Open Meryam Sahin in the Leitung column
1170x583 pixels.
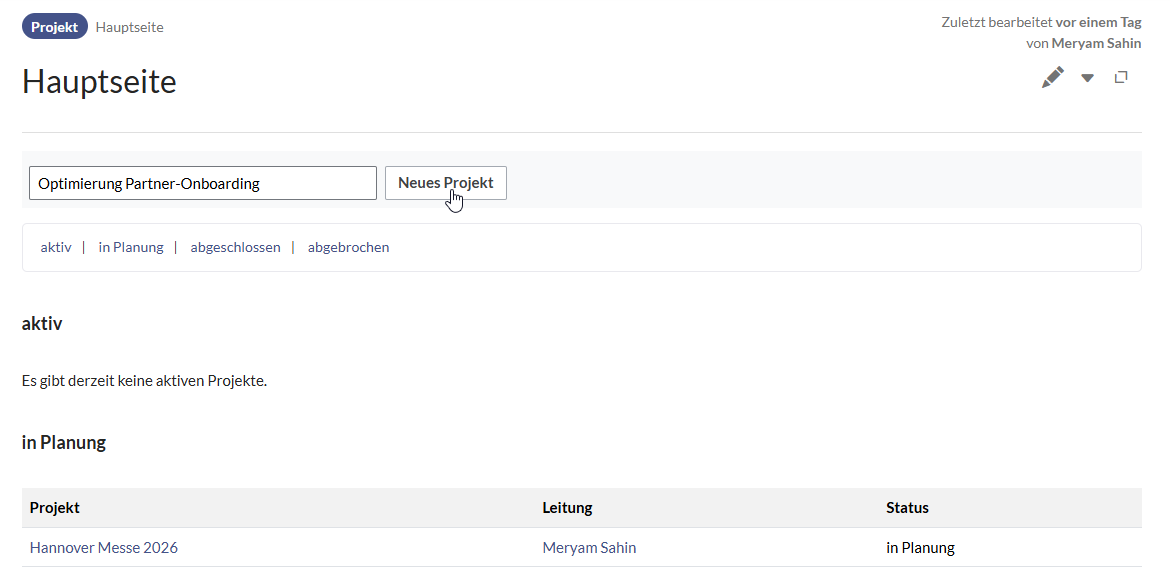pyautogui.click(x=589, y=547)
